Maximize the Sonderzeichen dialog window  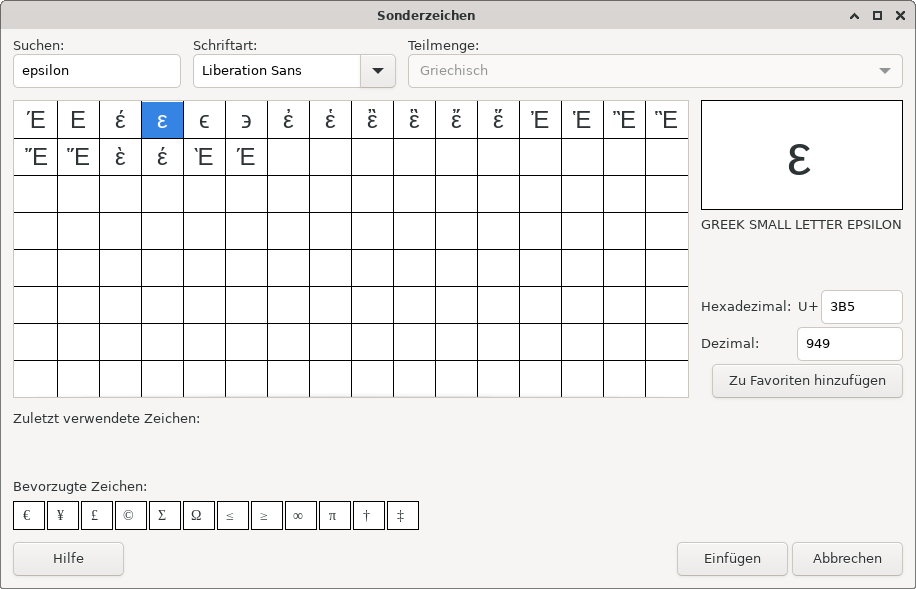coord(877,16)
